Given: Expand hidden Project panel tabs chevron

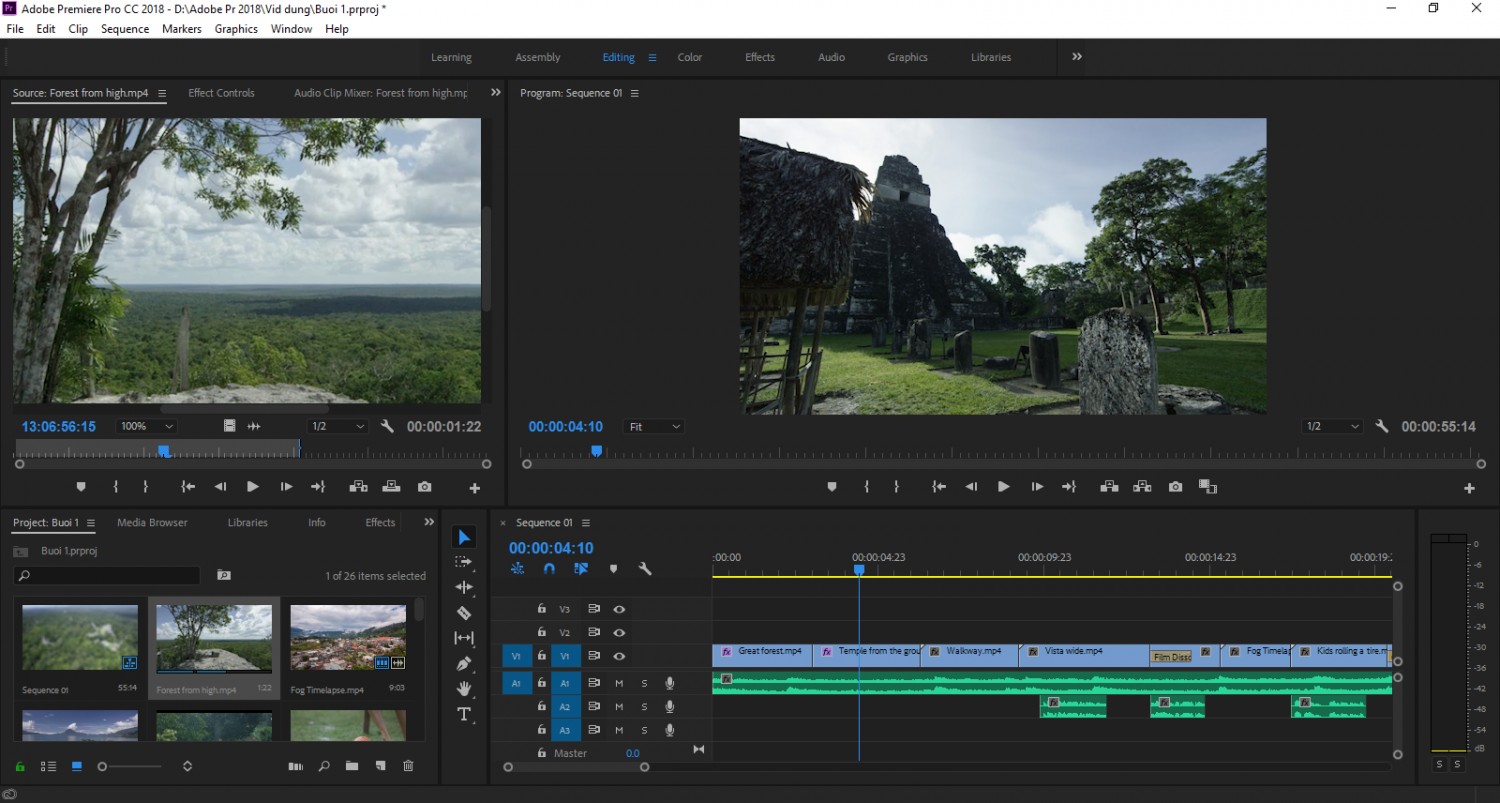Looking at the screenshot, I should point(429,522).
